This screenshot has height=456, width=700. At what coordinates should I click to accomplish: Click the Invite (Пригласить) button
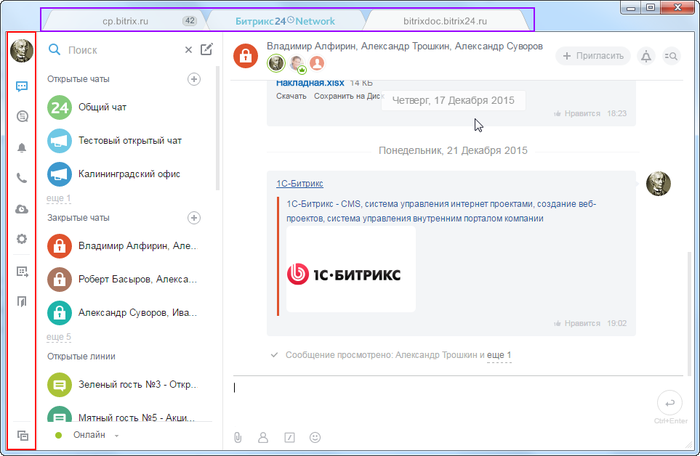(x=593, y=56)
